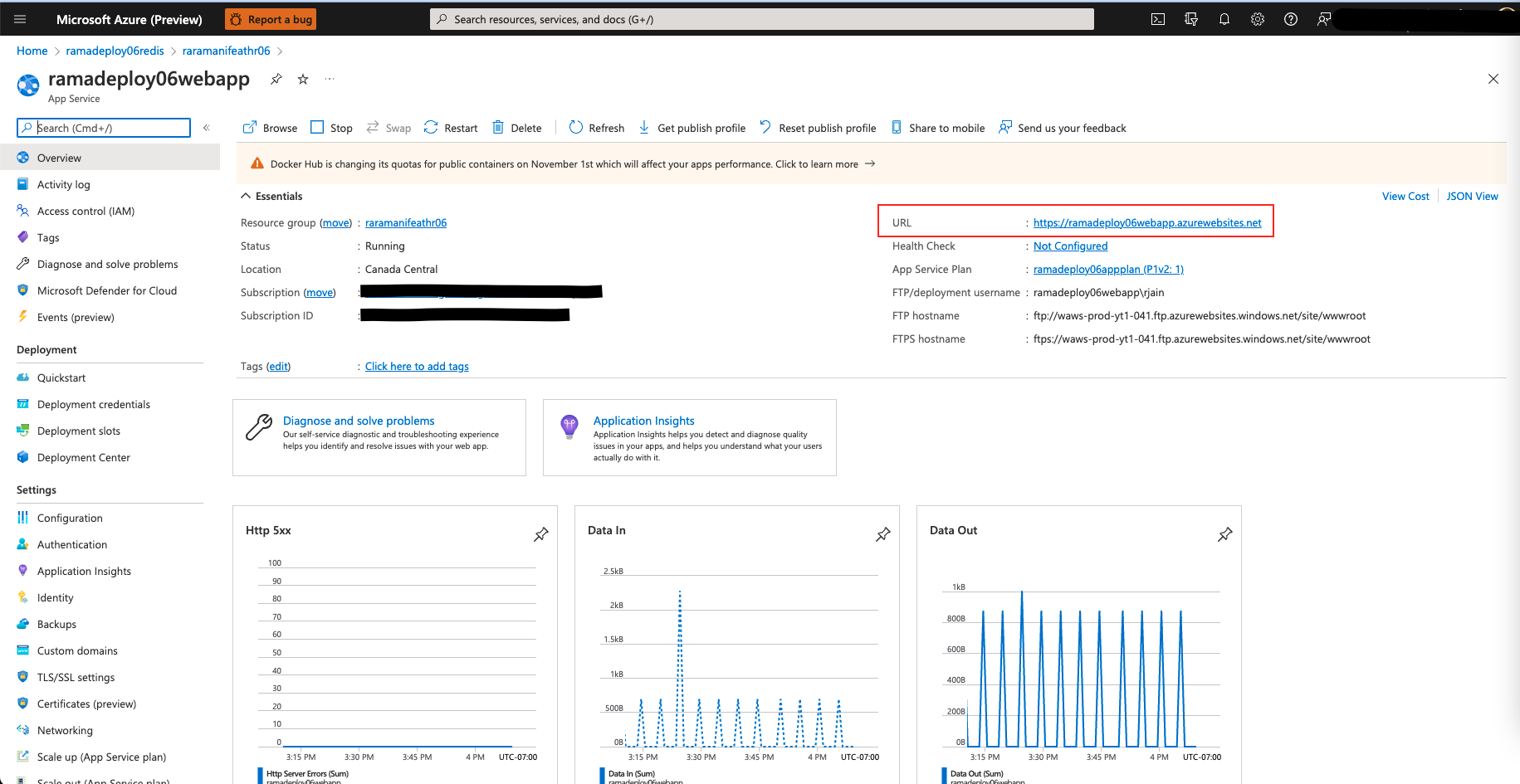The width and height of the screenshot is (1520, 784).
Task: Click Send us your feedback
Action: click(1063, 128)
